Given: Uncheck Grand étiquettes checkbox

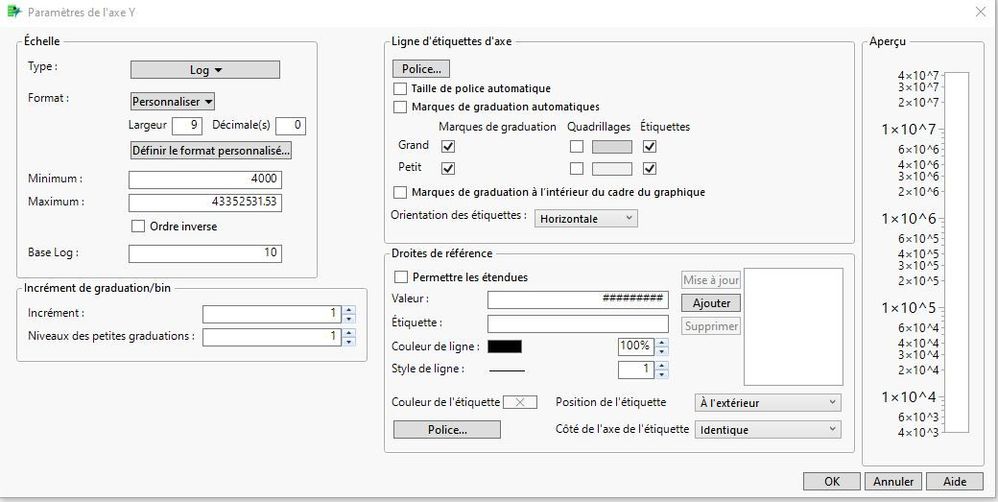Looking at the screenshot, I should [x=649, y=146].
